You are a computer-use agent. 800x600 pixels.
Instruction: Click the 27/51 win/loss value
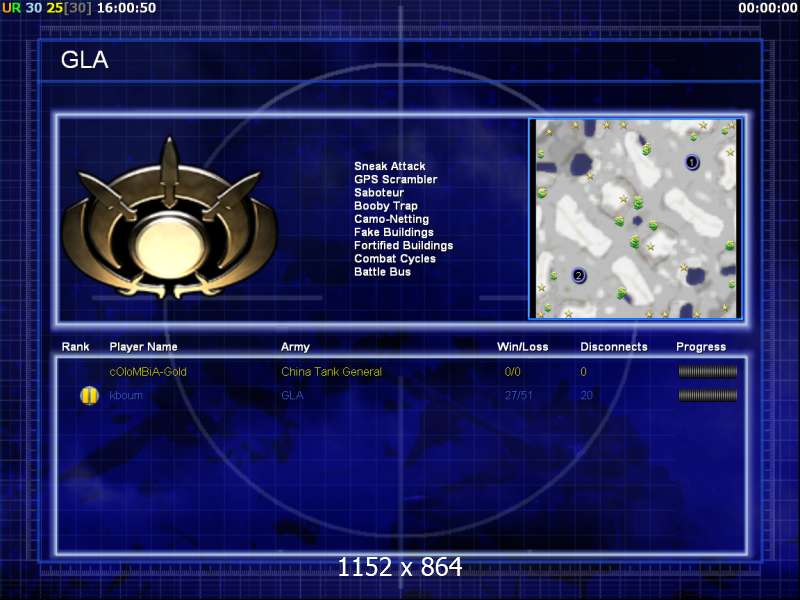(519, 395)
